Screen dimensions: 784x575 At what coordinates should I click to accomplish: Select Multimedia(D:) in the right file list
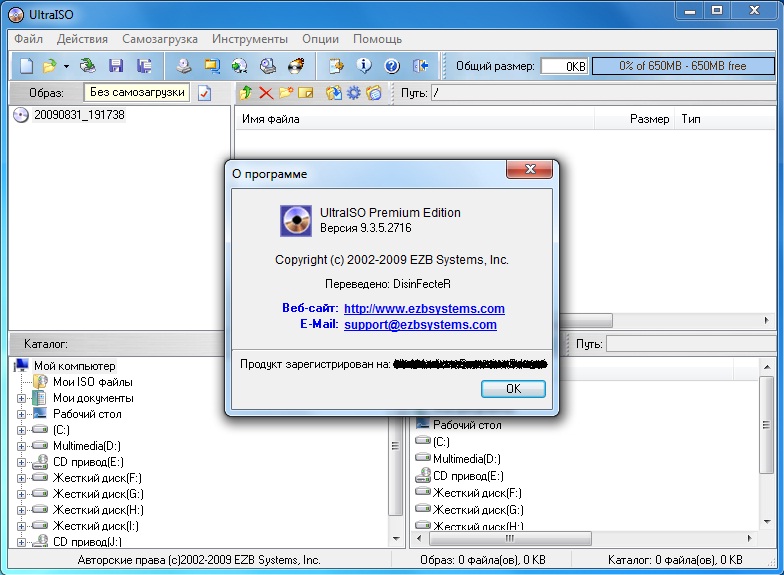[466, 459]
